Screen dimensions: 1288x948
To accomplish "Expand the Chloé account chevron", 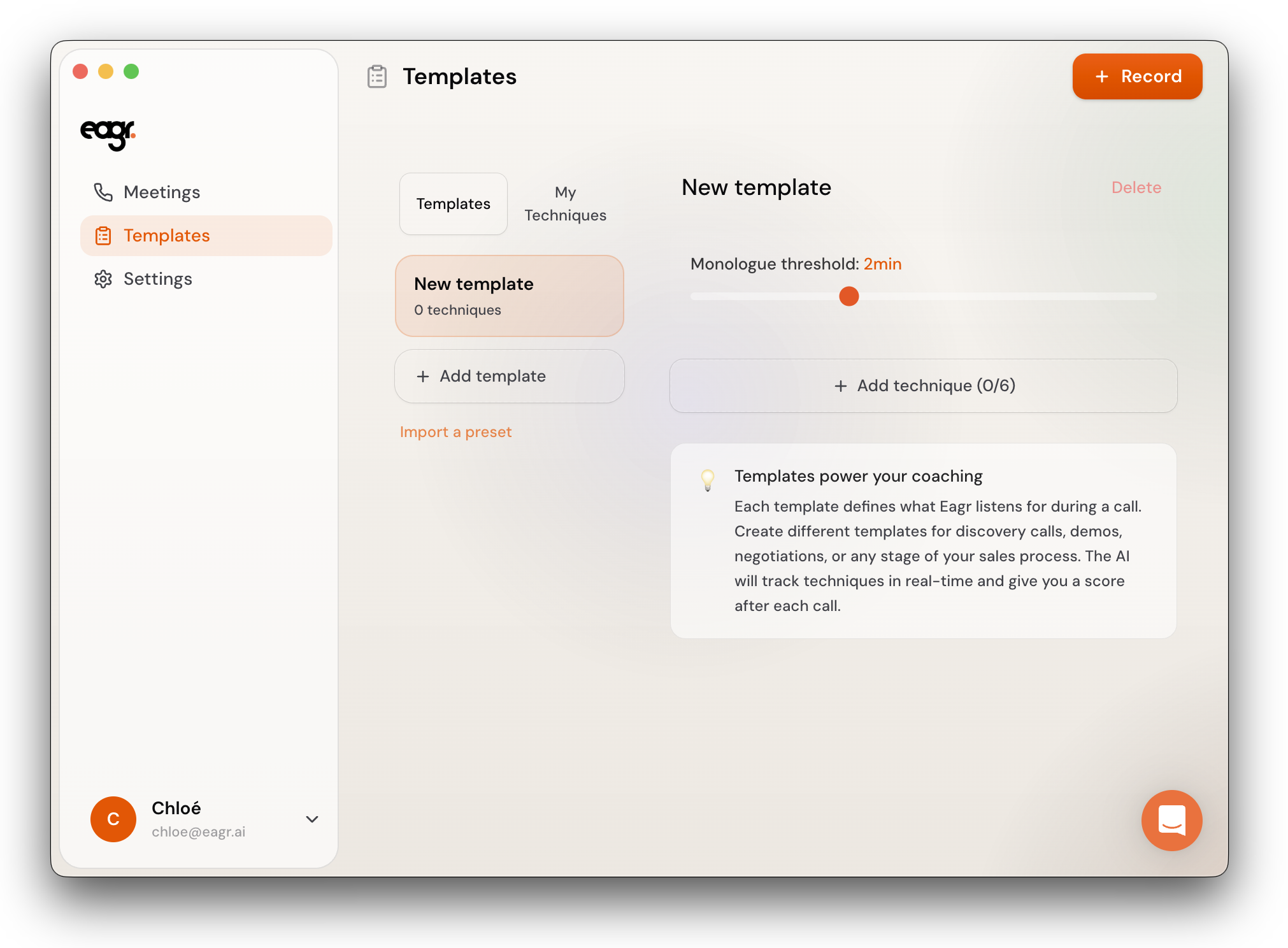I will (x=312, y=819).
